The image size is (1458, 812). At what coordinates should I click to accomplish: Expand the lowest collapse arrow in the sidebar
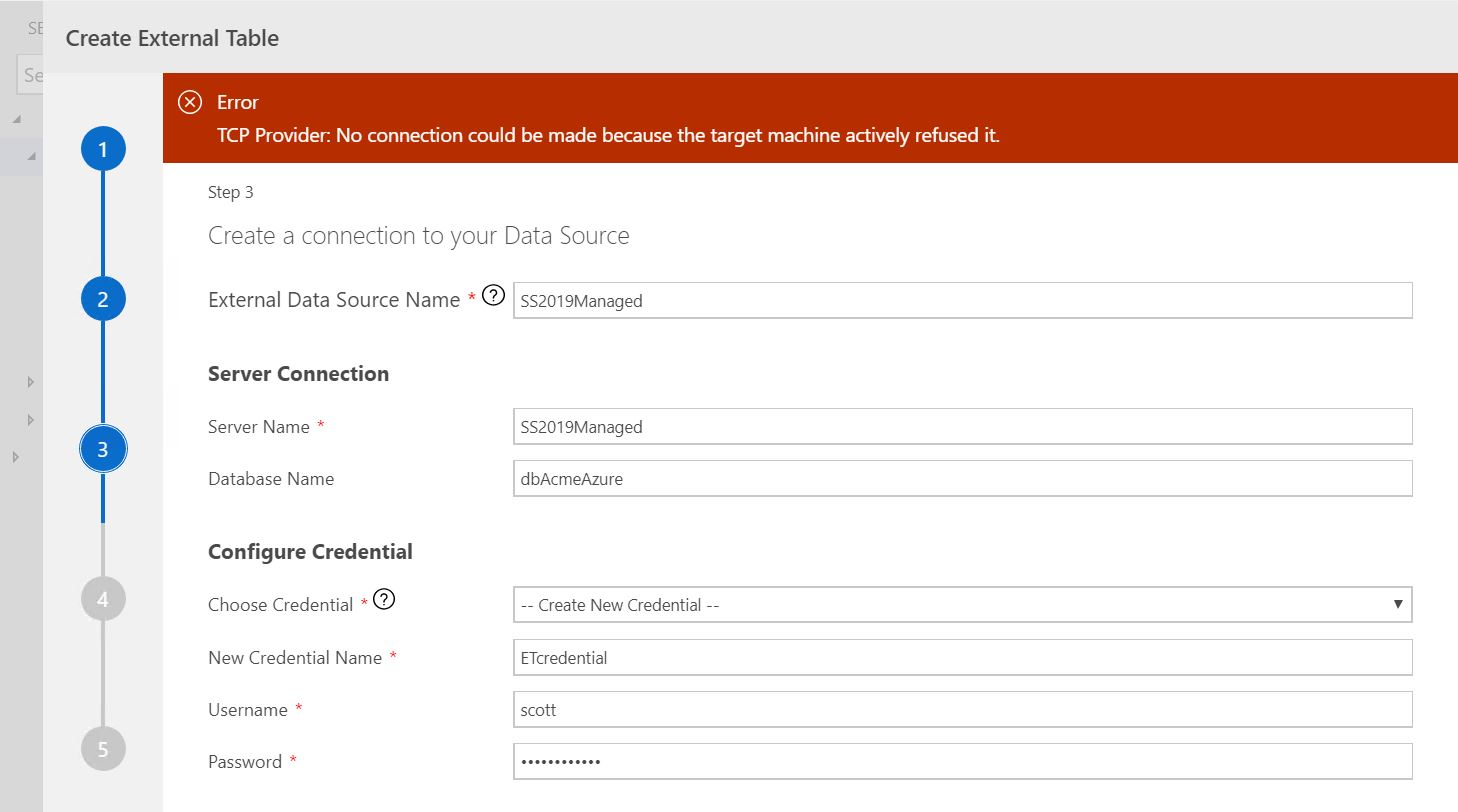(15, 457)
